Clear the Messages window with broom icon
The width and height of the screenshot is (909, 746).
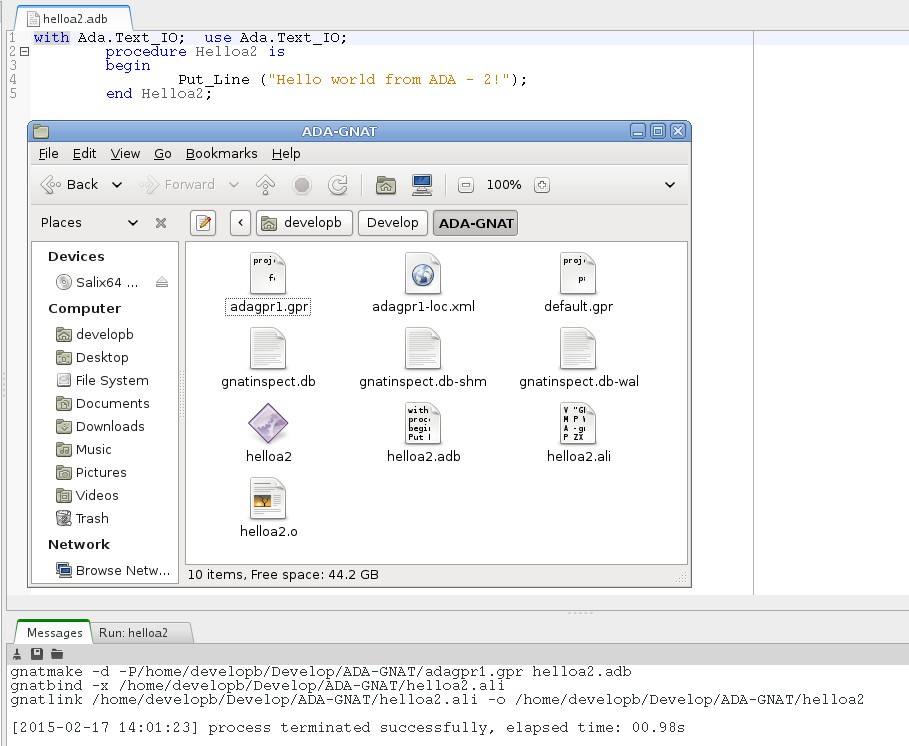click(17, 654)
